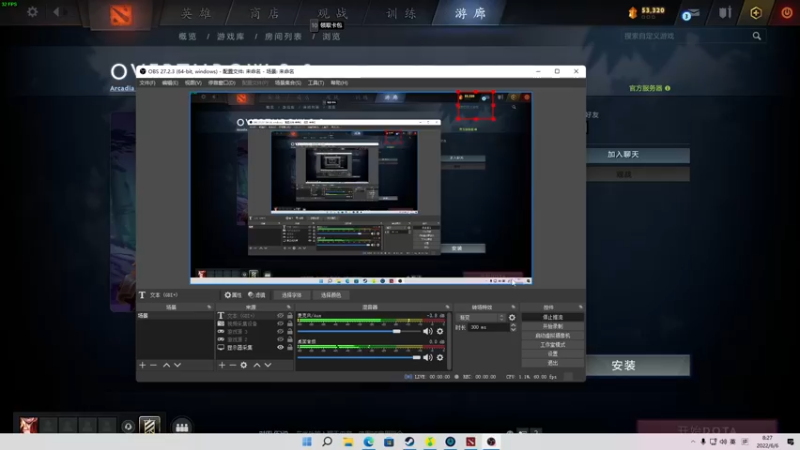Open the scene transition type dropdown
The image size is (800, 450).
tap(480, 317)
